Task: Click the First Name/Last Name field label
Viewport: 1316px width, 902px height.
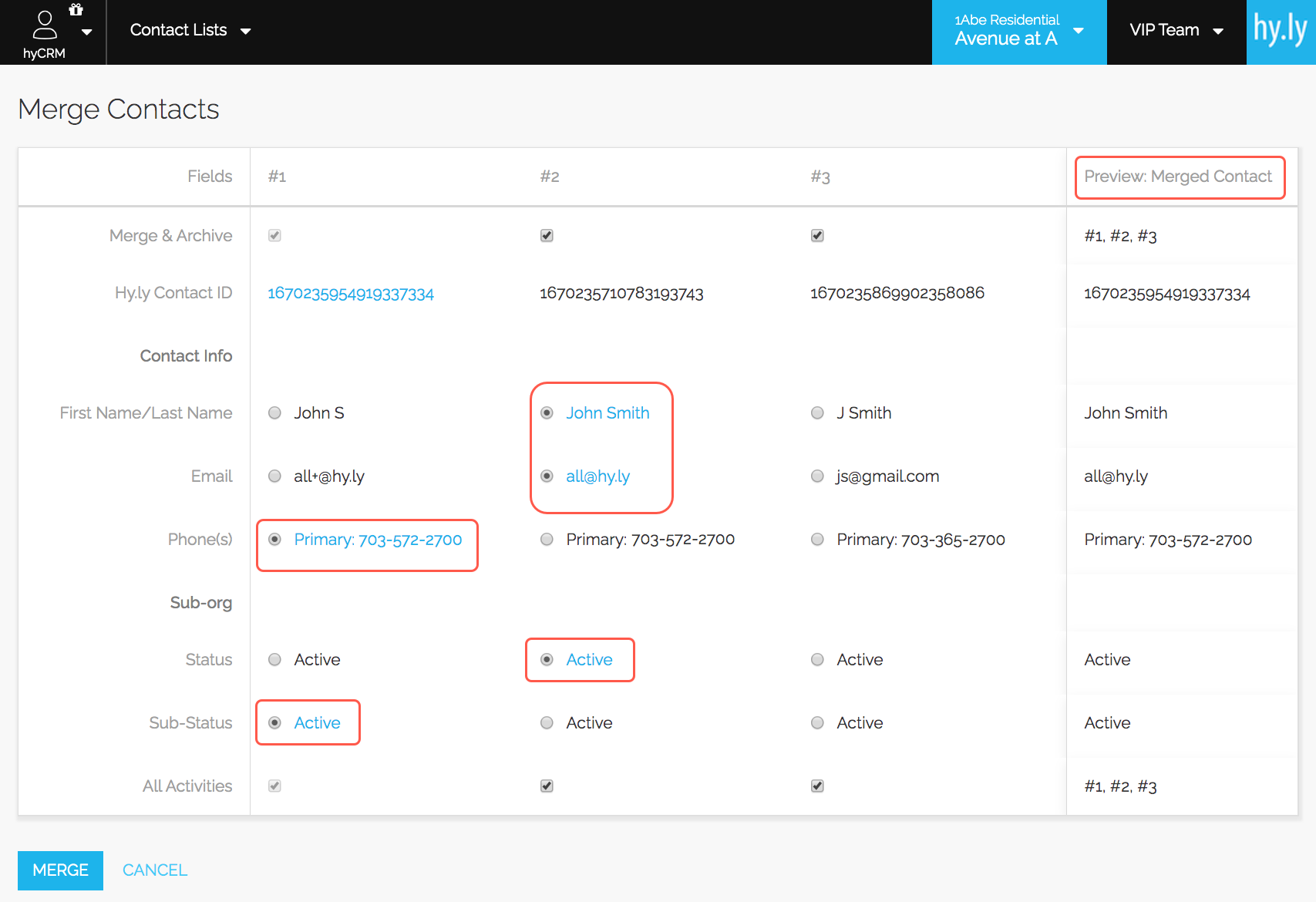Action: (146, 413)
